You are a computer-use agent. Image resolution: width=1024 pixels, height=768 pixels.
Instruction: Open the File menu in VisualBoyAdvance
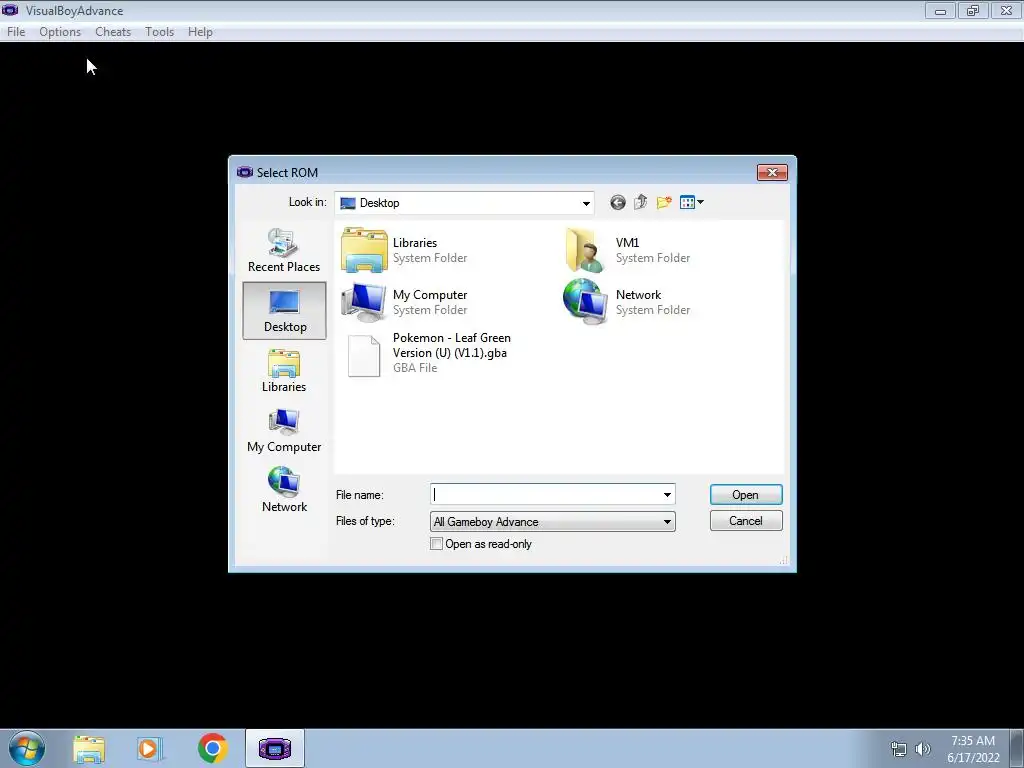(16, 32)
